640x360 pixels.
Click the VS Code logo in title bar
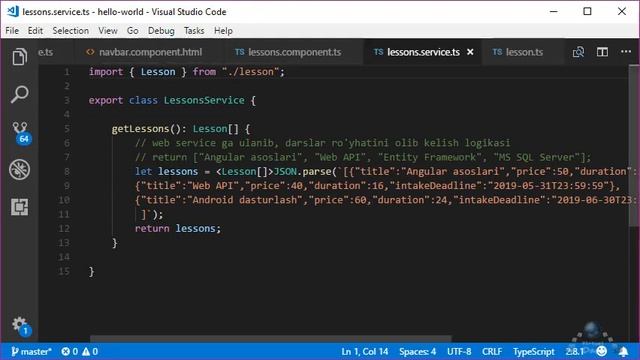pos(13,11)
